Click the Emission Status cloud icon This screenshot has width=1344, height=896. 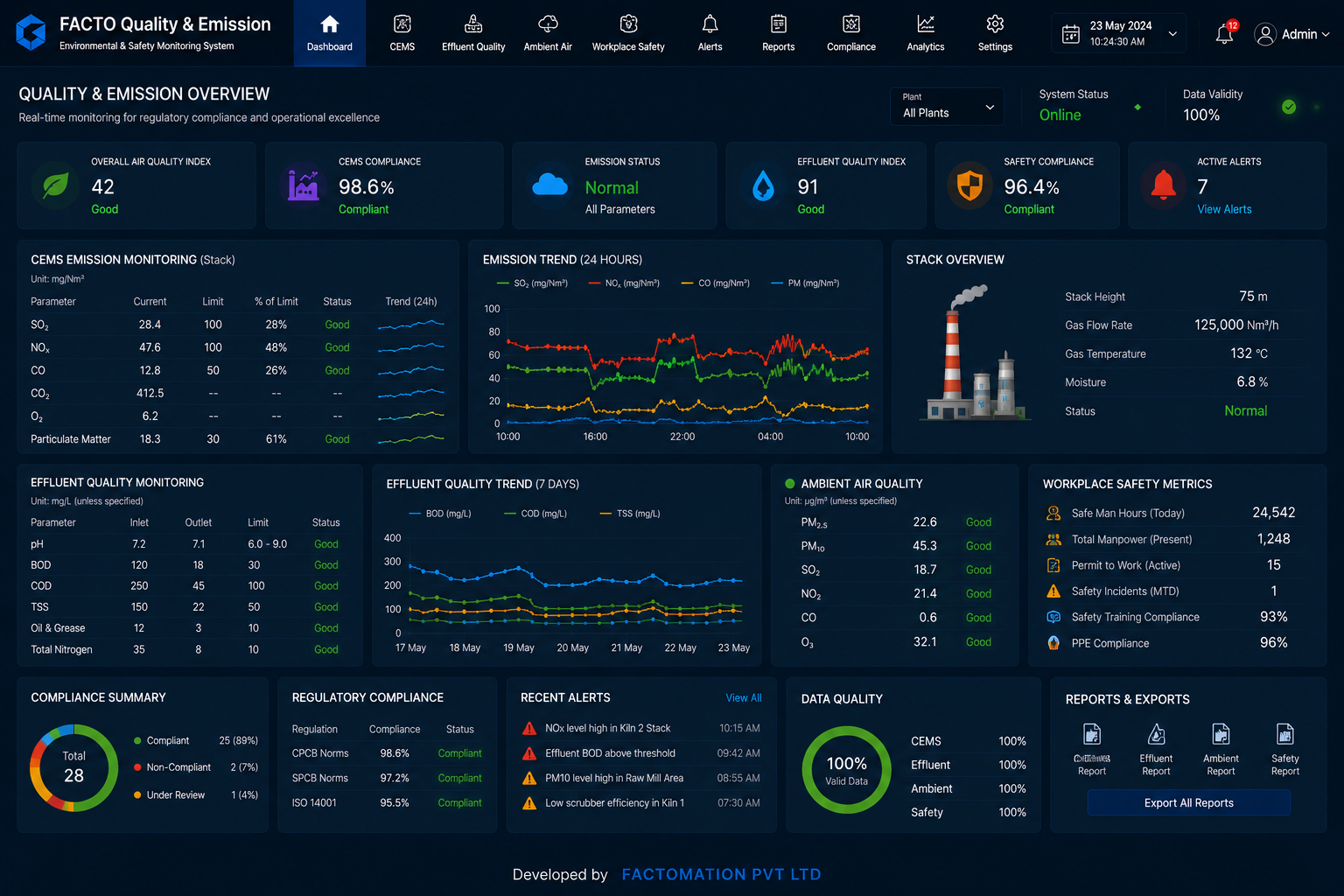click(550, 185)
